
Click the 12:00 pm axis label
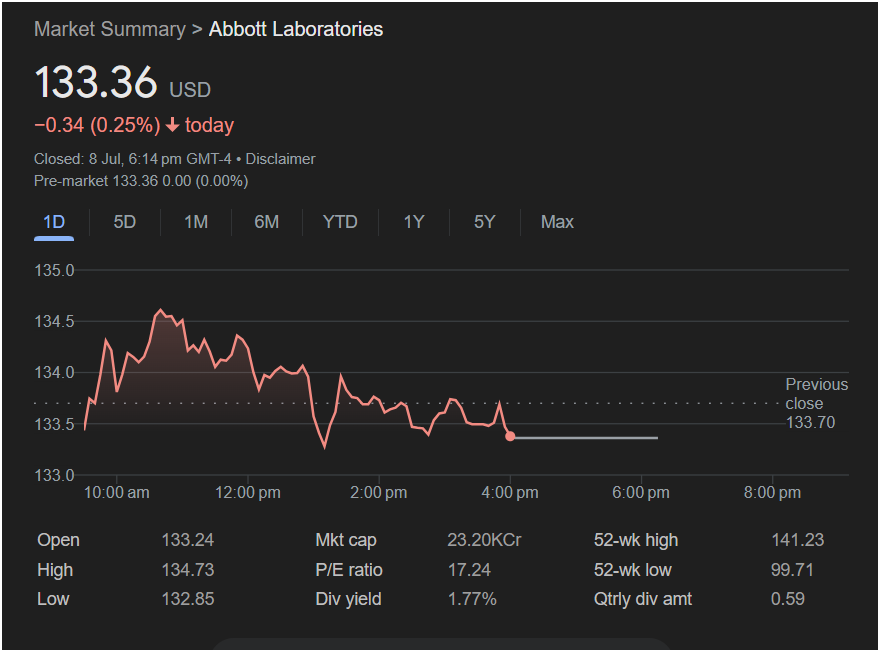click(x=248, y=493)
